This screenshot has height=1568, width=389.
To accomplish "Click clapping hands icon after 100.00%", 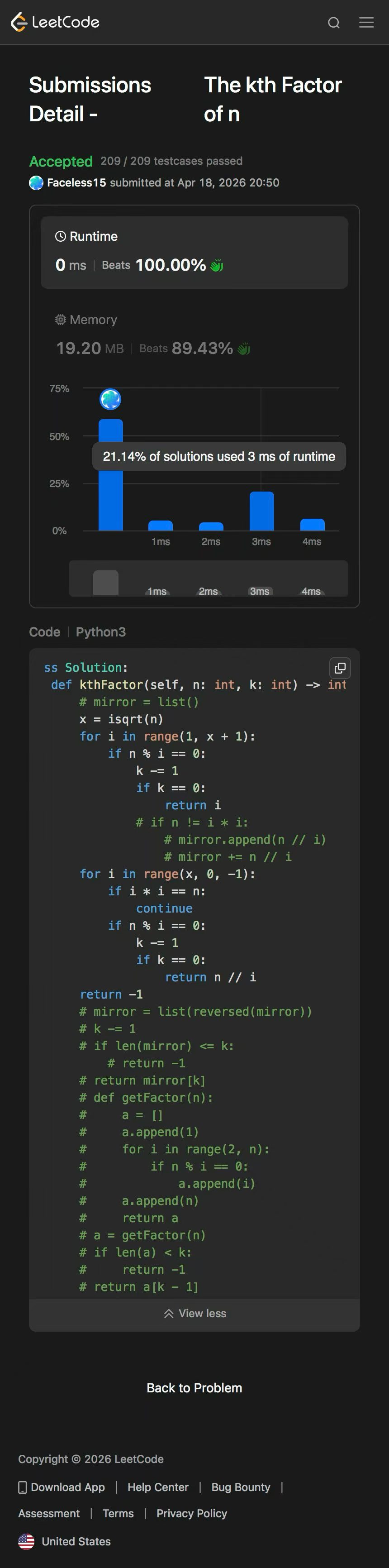I will click(216, 265).
